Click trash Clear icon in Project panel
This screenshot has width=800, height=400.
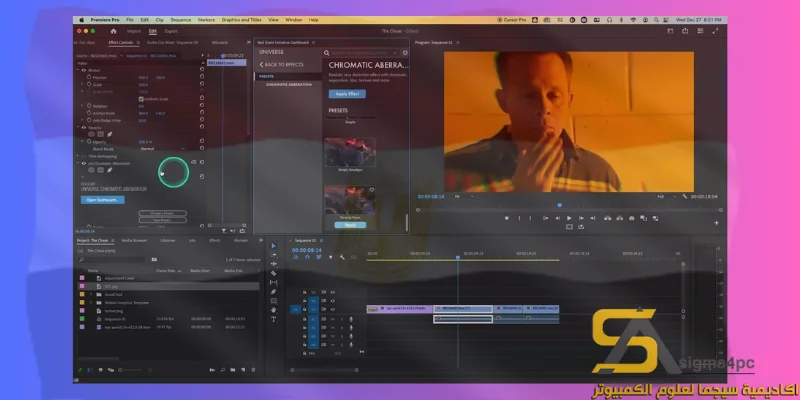[253, 369]
